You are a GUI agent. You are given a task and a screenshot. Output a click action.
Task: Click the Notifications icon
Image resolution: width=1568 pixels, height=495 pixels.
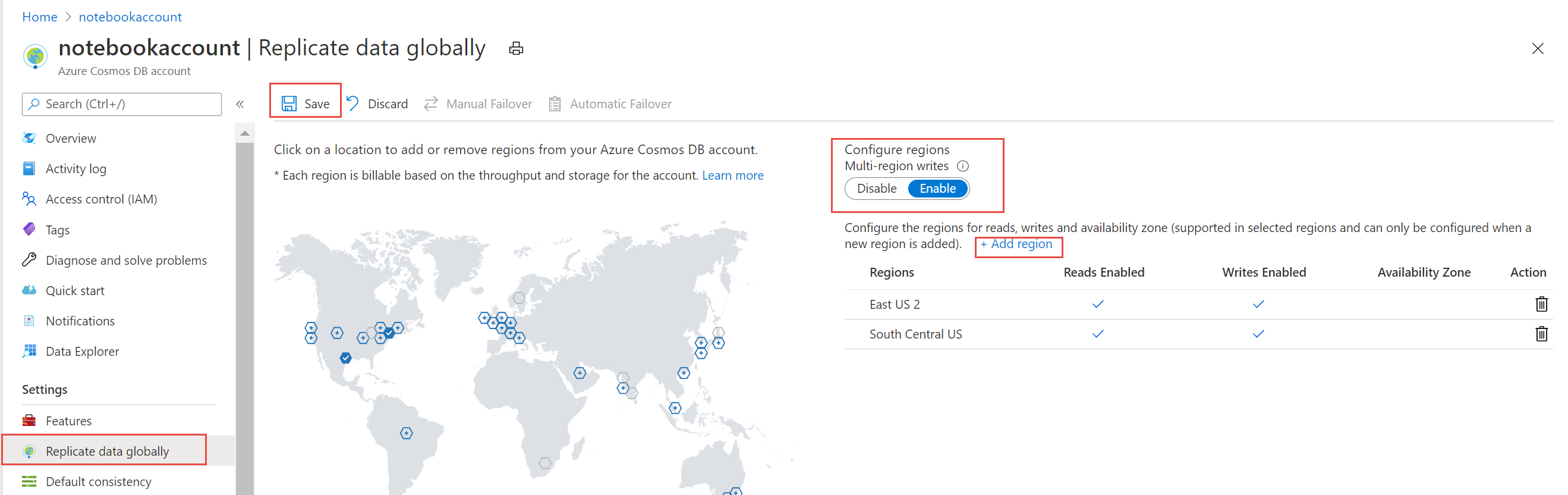pyautogui.click(x=29, y=321)
